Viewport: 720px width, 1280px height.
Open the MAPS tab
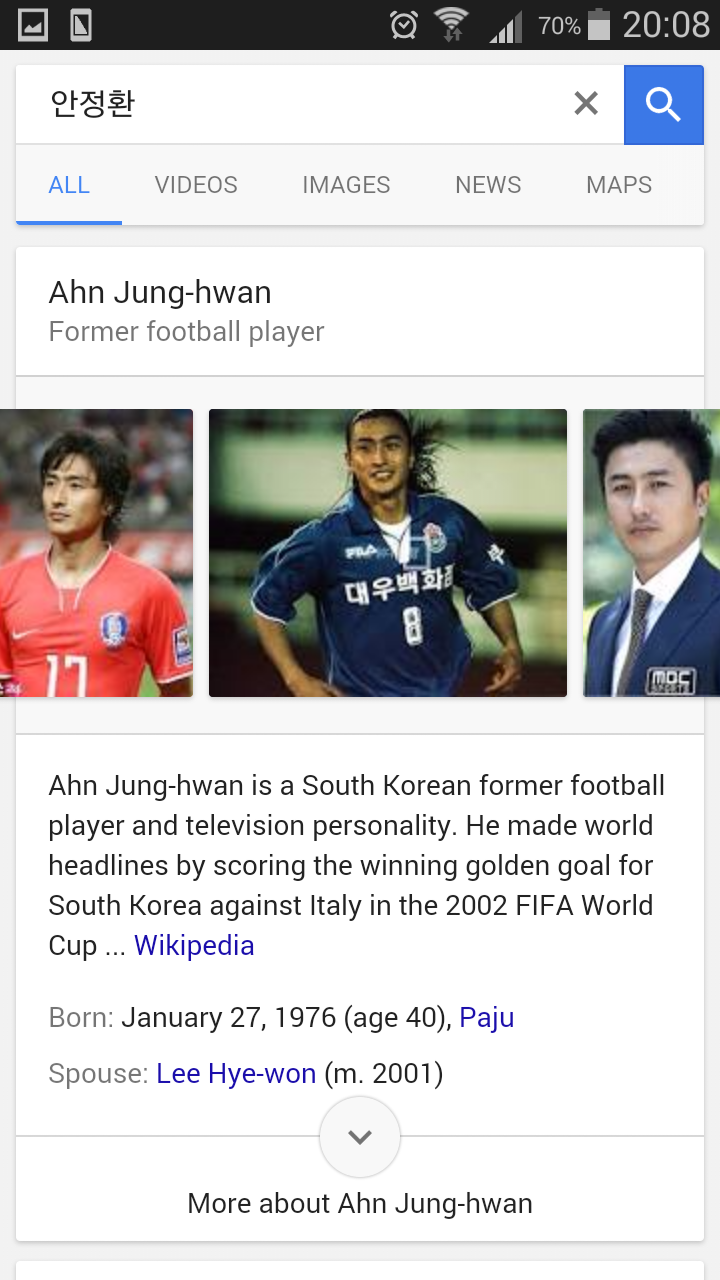619,185
